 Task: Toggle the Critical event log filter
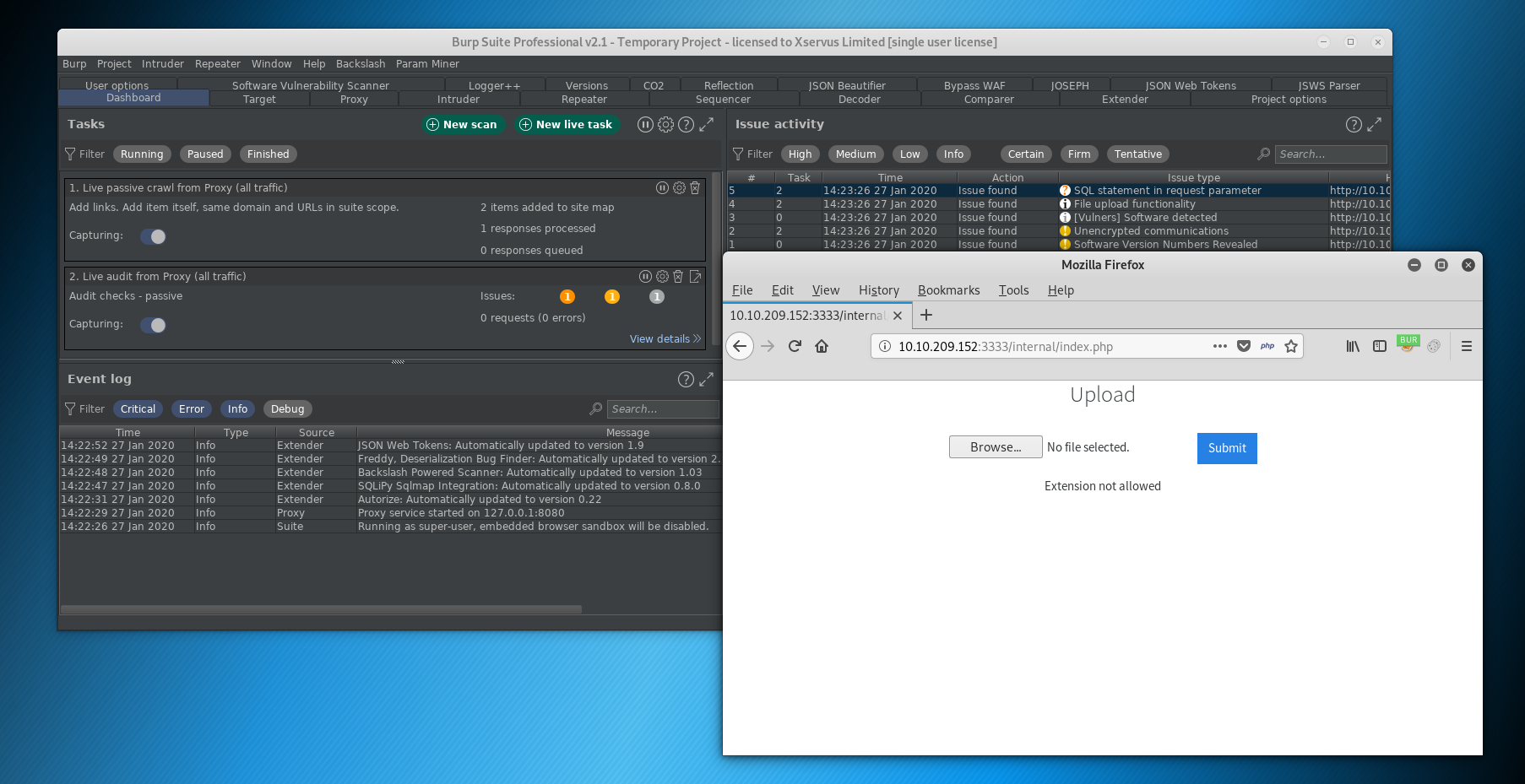[x=138, y=408]
